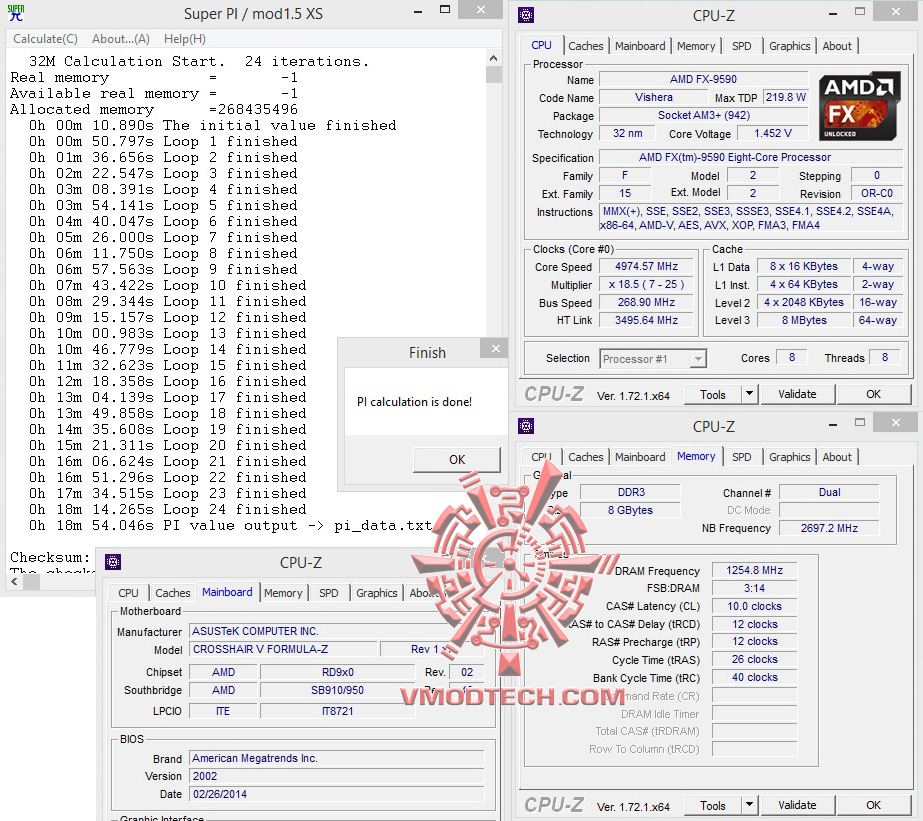
Task: Open the Calculate(C) menu in Super PI
Action: click(45, 39)
